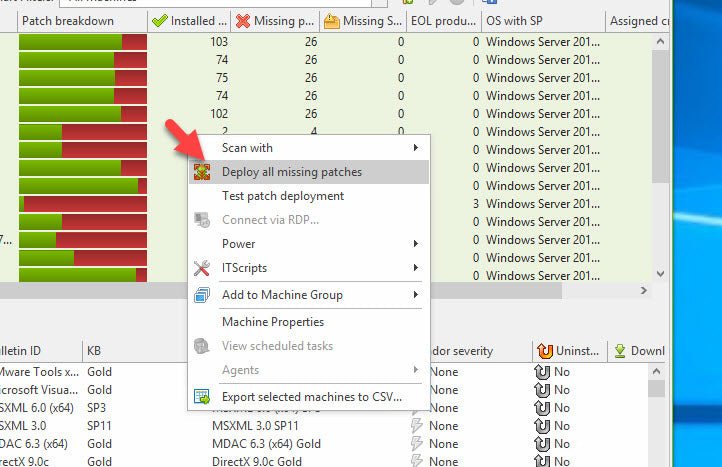722x467 pixels.
Task: Click uninstall icon in DirectX 9.0c row
Action: point(542,461)
